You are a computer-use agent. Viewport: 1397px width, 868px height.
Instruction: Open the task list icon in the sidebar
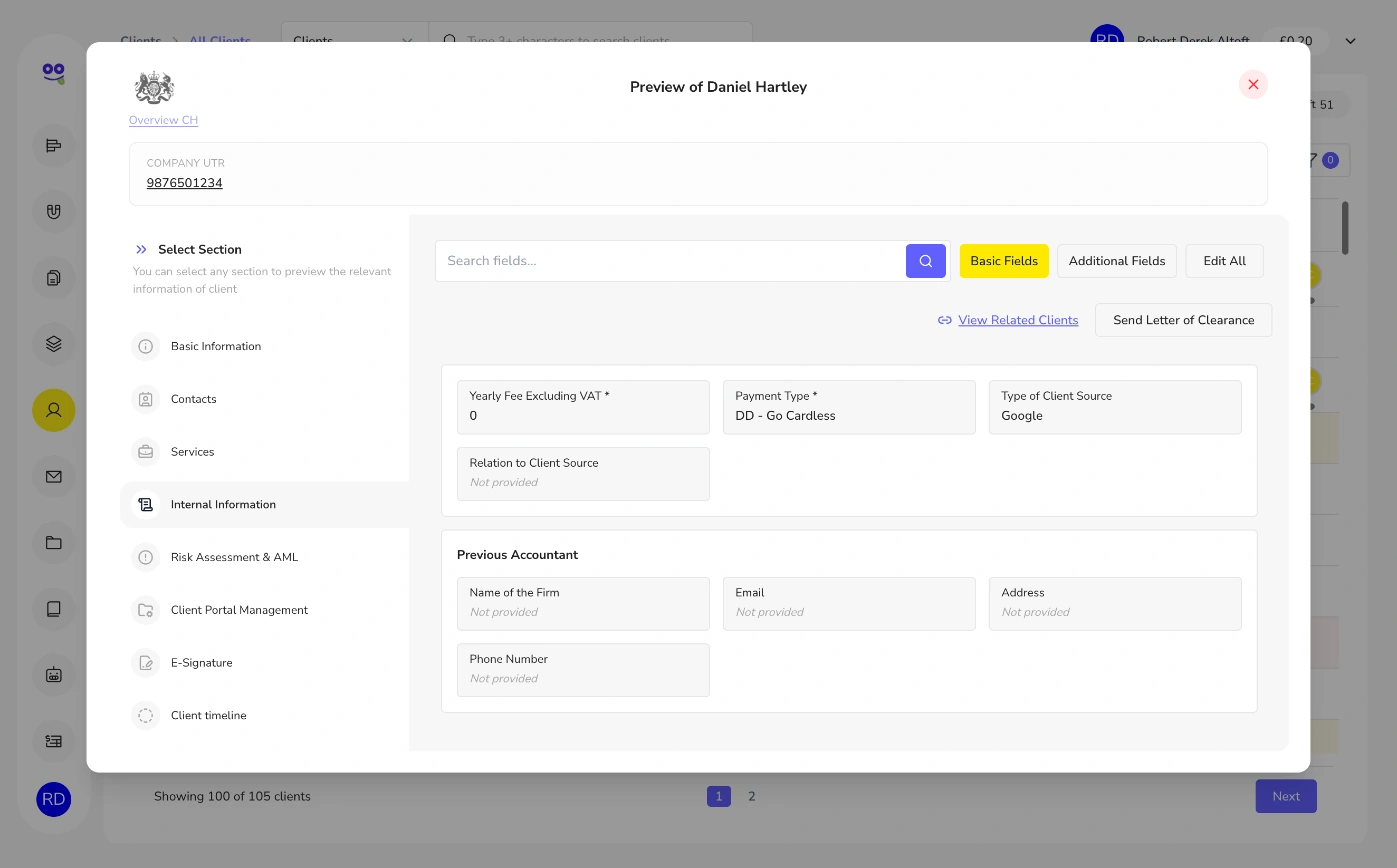tap(54, 741)
